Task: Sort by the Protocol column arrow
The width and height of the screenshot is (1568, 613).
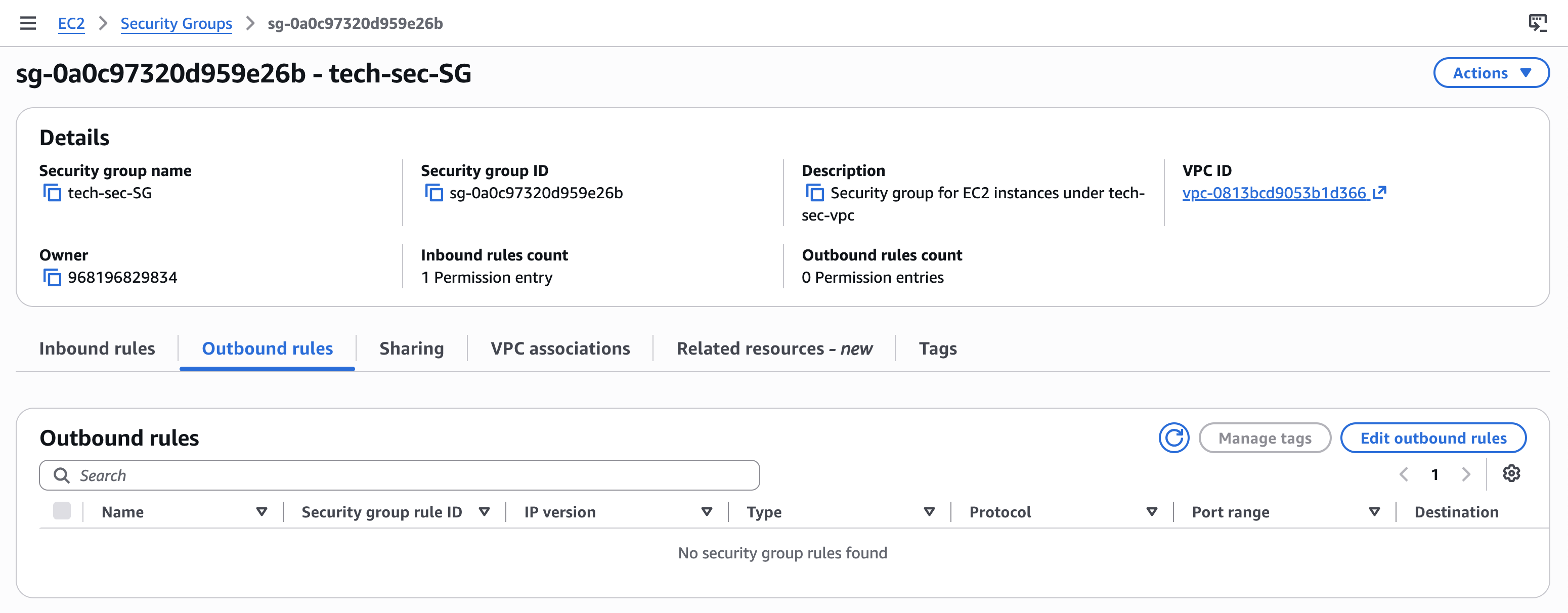Action: [1152, 512]
